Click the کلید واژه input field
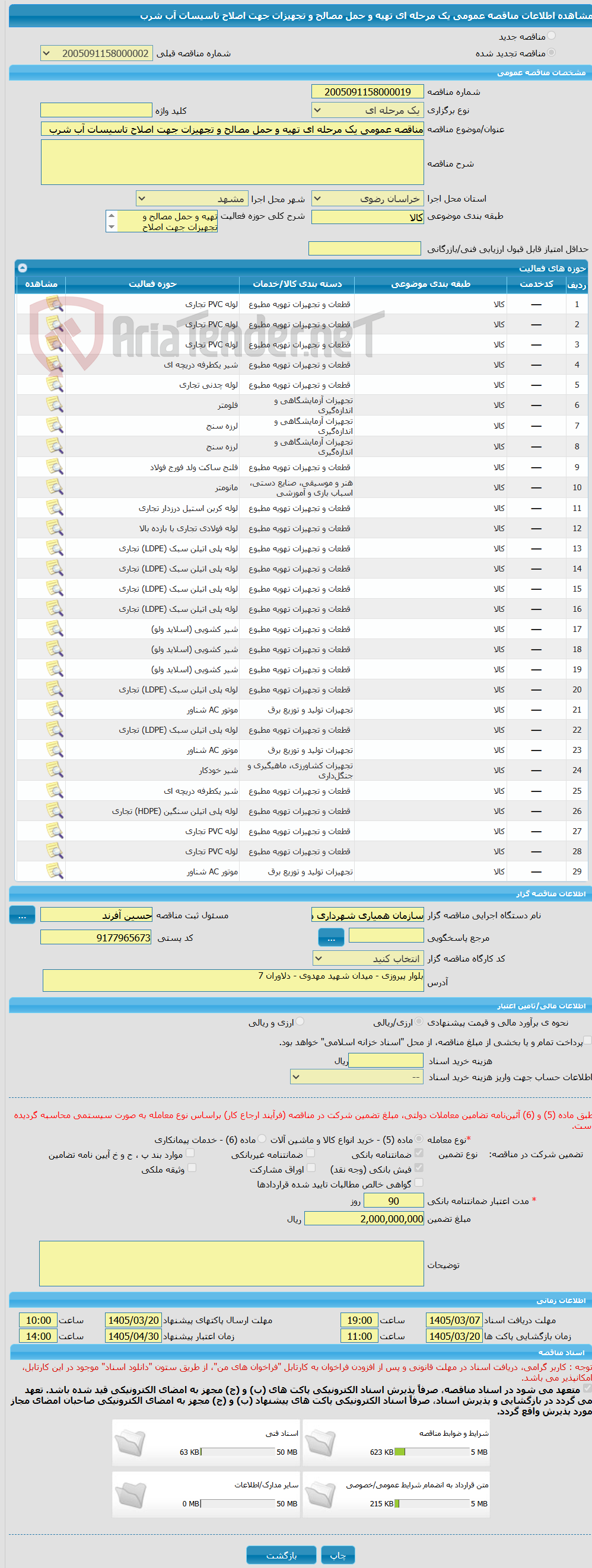Image resolution: width=592 pixels, height=1568 pixels. [x=96, y=110]
